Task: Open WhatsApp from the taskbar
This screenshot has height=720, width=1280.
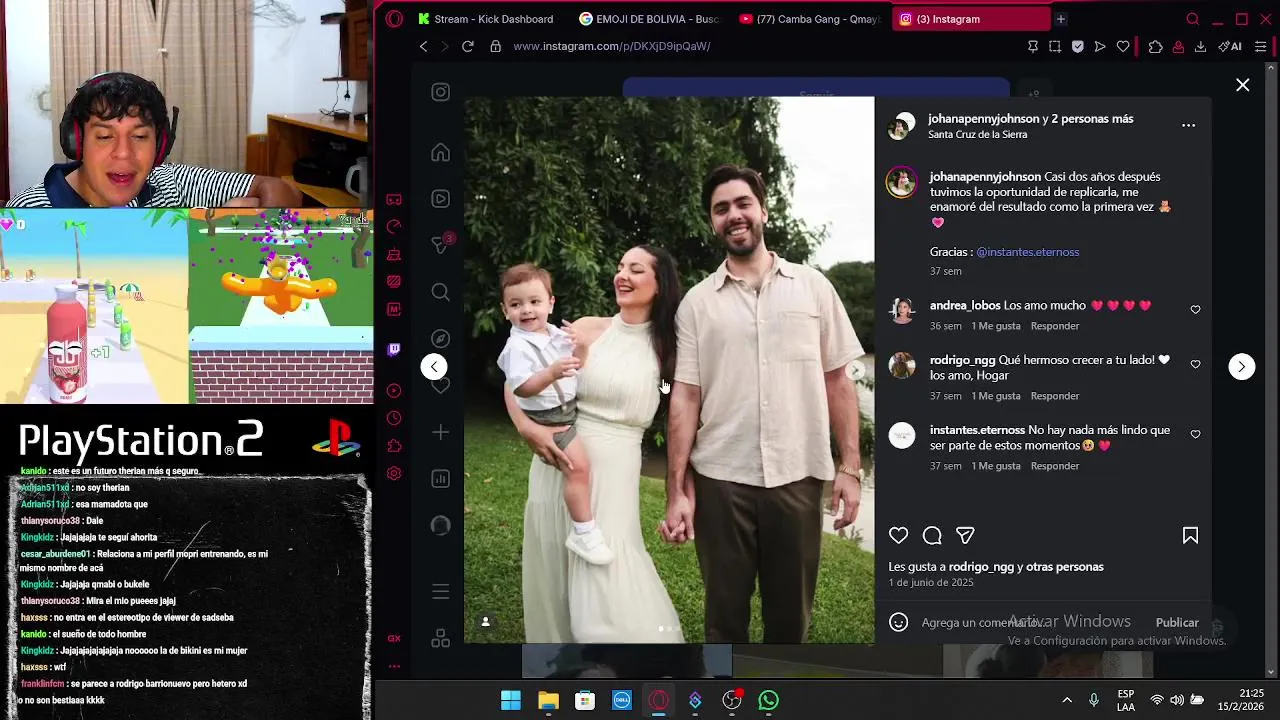Action: click(768, 700)
